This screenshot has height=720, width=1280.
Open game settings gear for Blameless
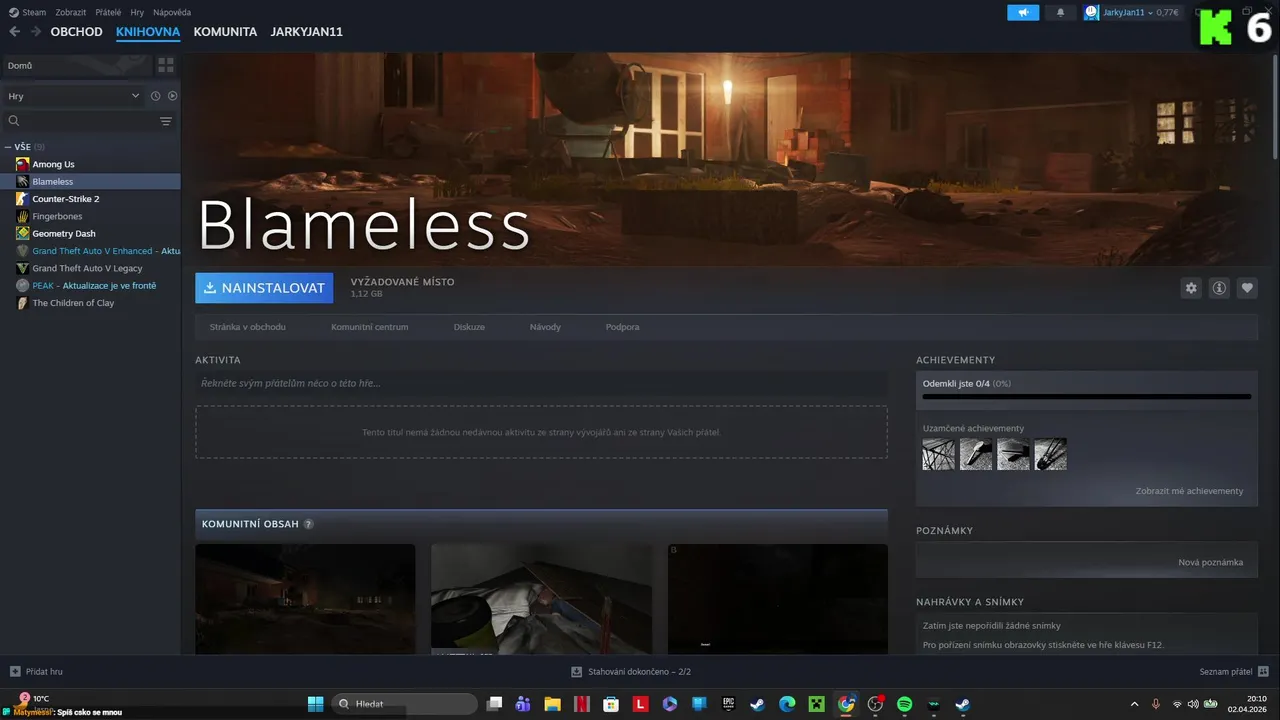[1191, 288]
